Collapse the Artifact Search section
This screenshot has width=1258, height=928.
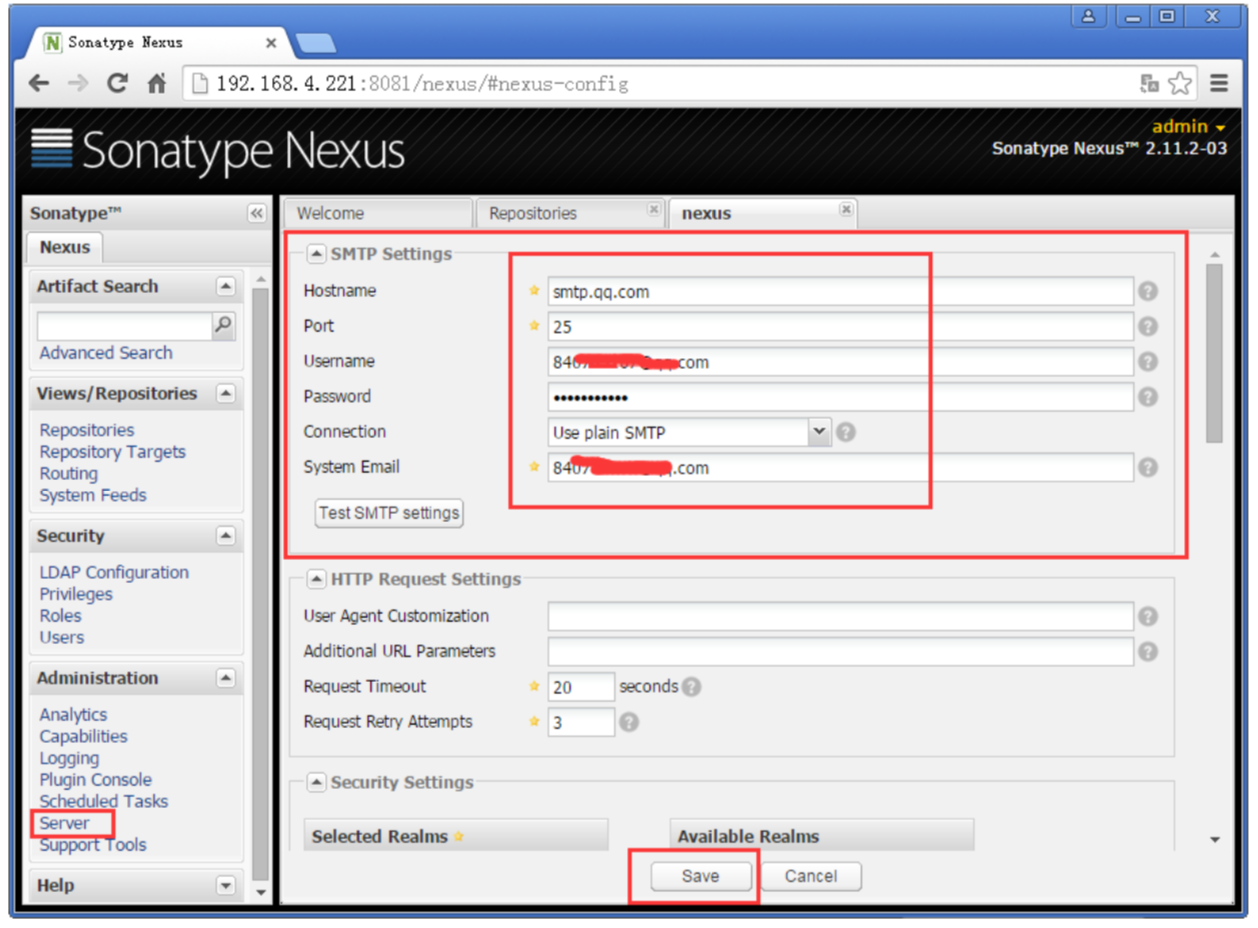point(226,286)
